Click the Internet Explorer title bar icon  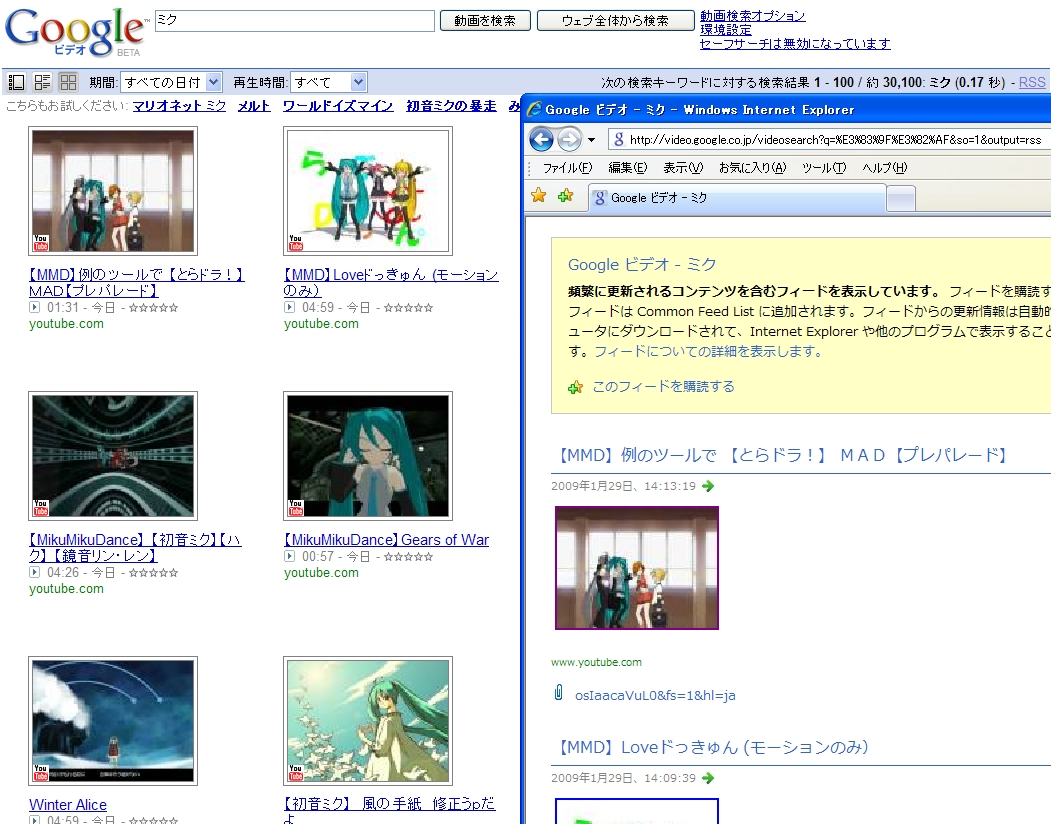(x=534, y=109)
